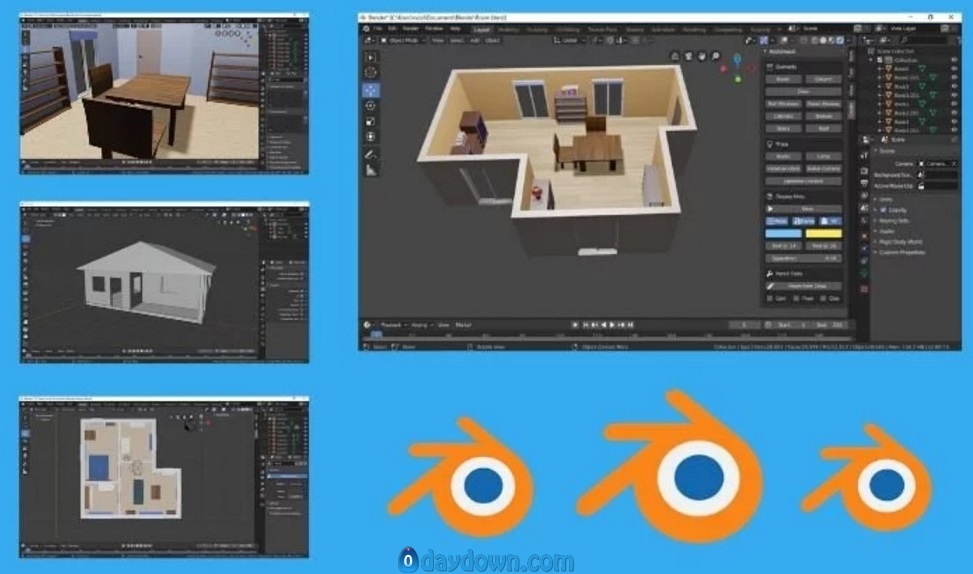The height and width of the screenshot is (574, 973).
Task: Click the timeline editor type icon
Action: [x=367, y=325]
